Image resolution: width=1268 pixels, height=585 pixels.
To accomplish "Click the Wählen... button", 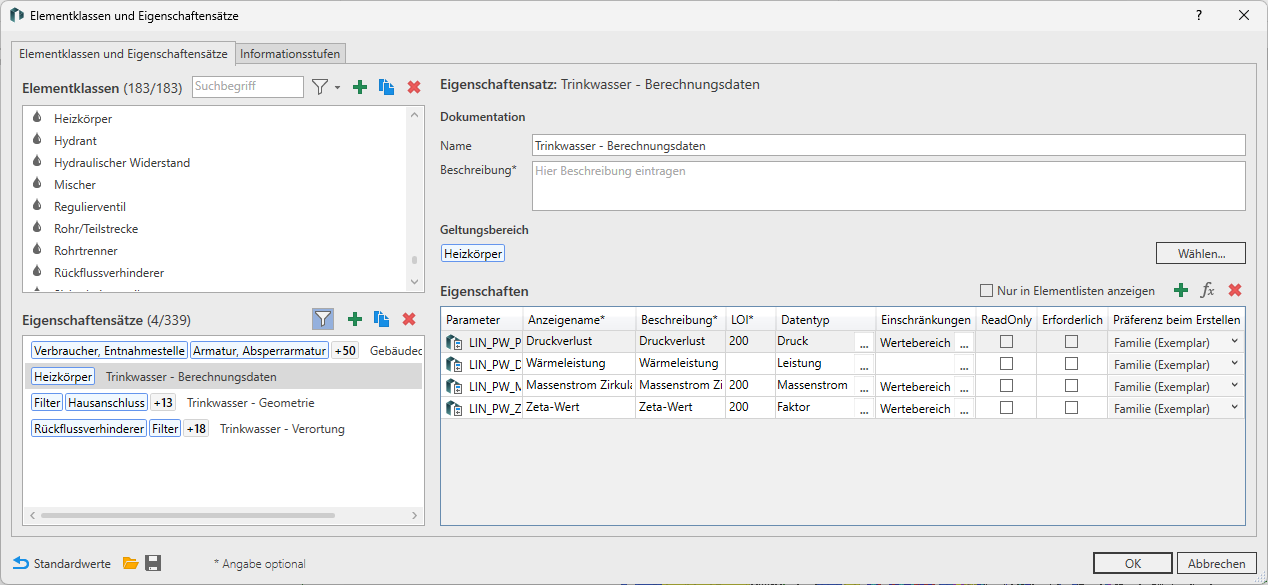I will click(x=1201, y=253).
